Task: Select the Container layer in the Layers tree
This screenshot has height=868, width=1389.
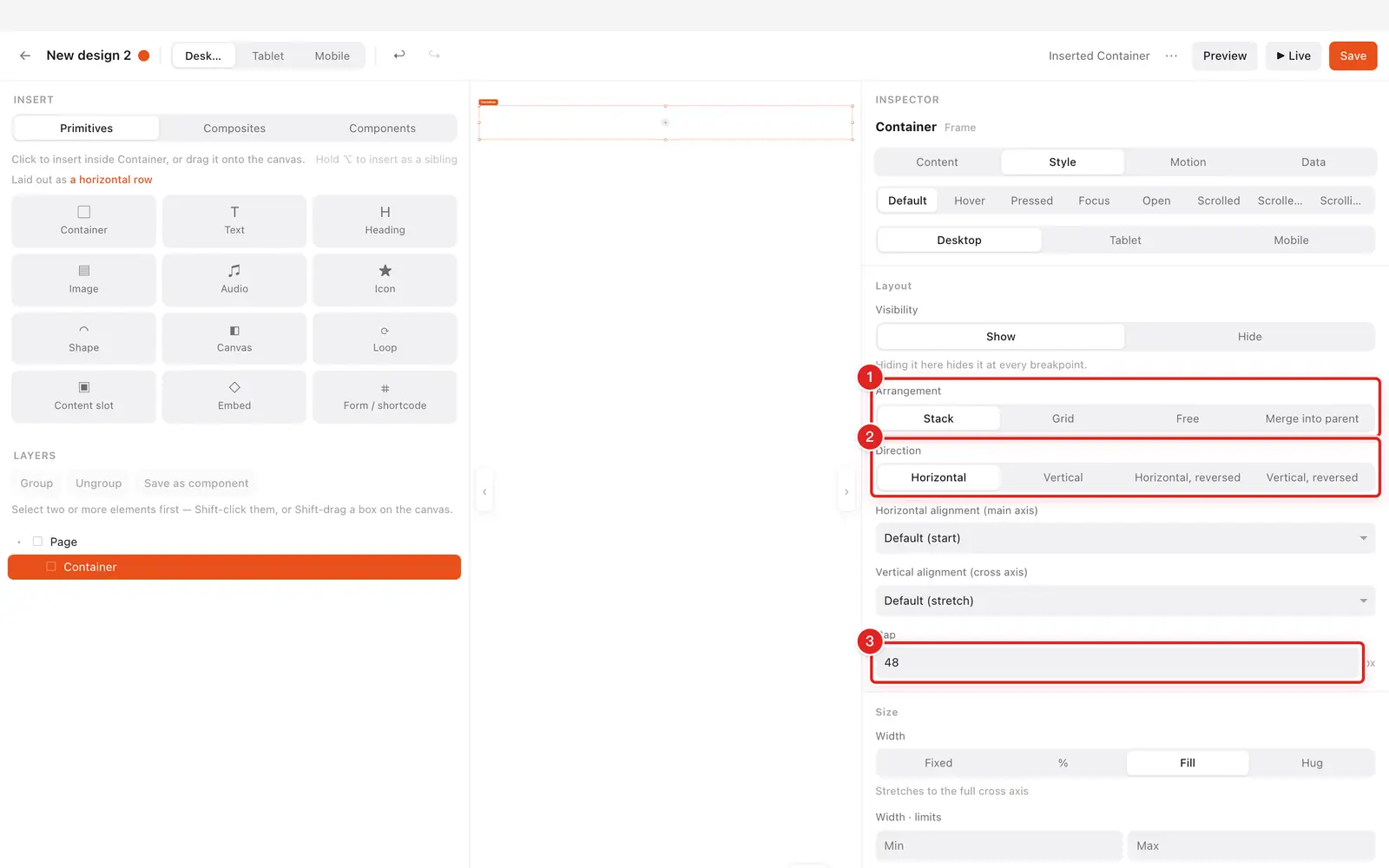Action: (234, 567)
